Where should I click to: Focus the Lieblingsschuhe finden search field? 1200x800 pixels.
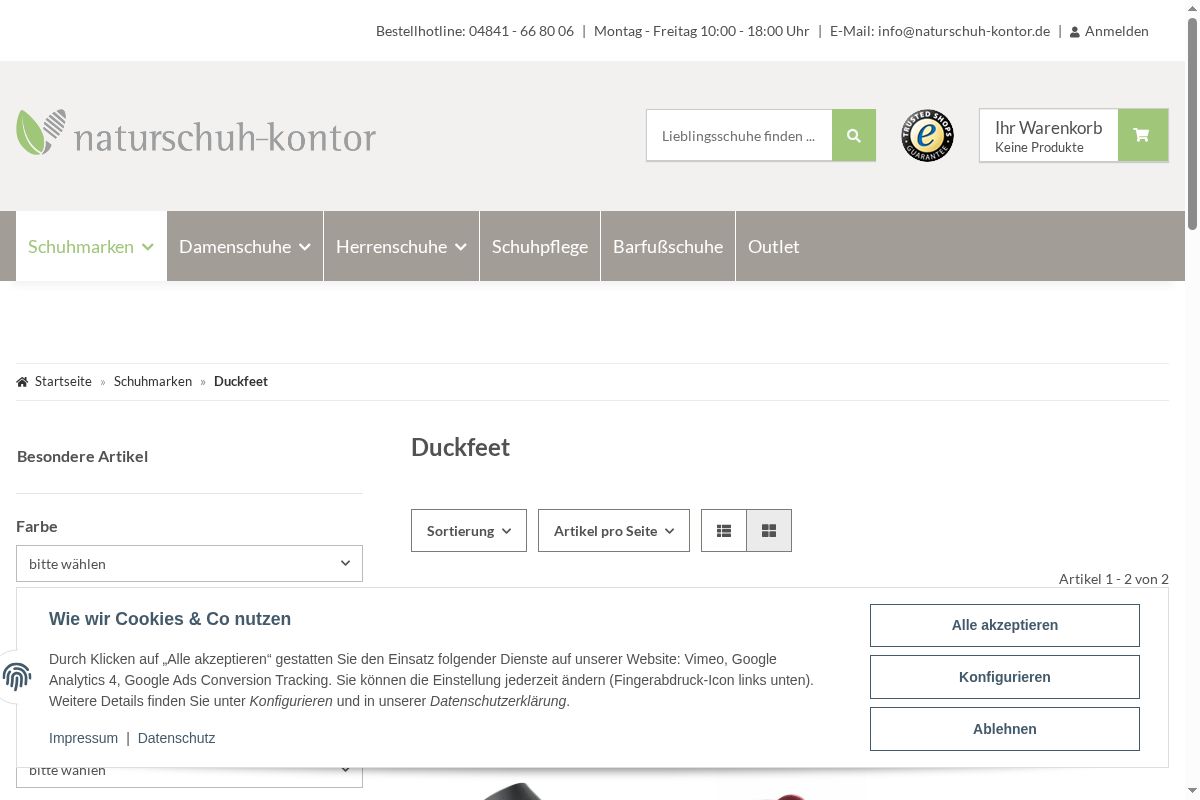[x=739, y=135]
